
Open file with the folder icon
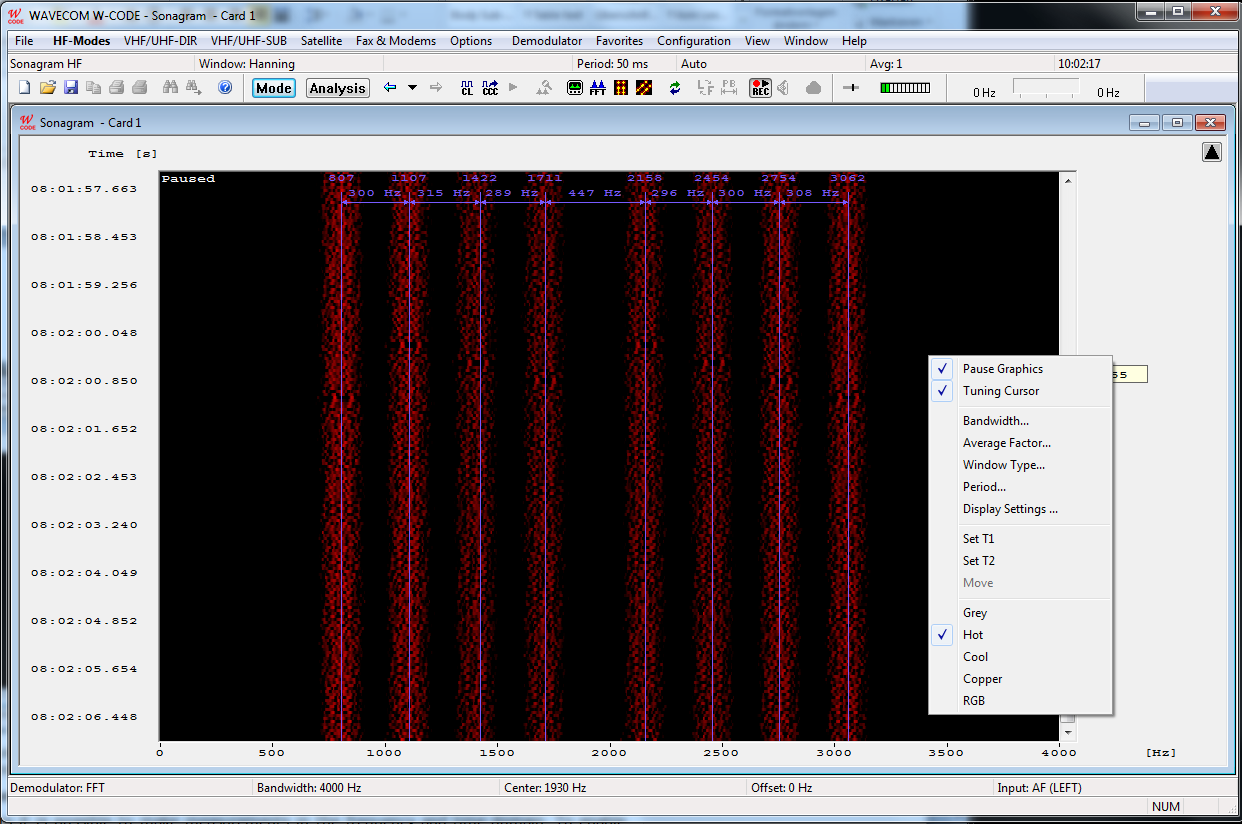coord(47,88)
